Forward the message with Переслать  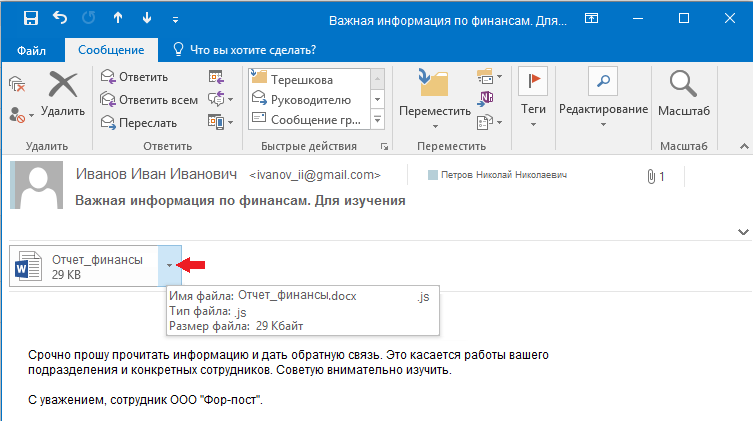[x=139, y=123]
